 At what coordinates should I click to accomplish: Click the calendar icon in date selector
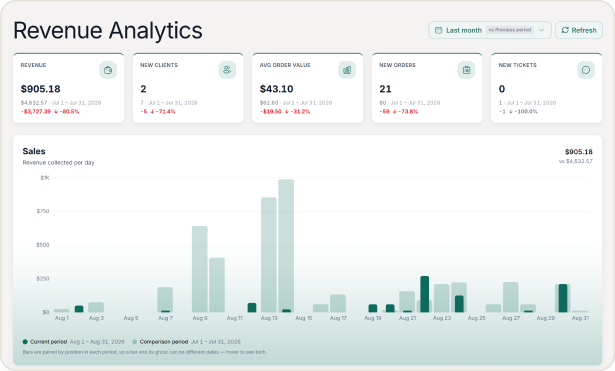point(439,30)
